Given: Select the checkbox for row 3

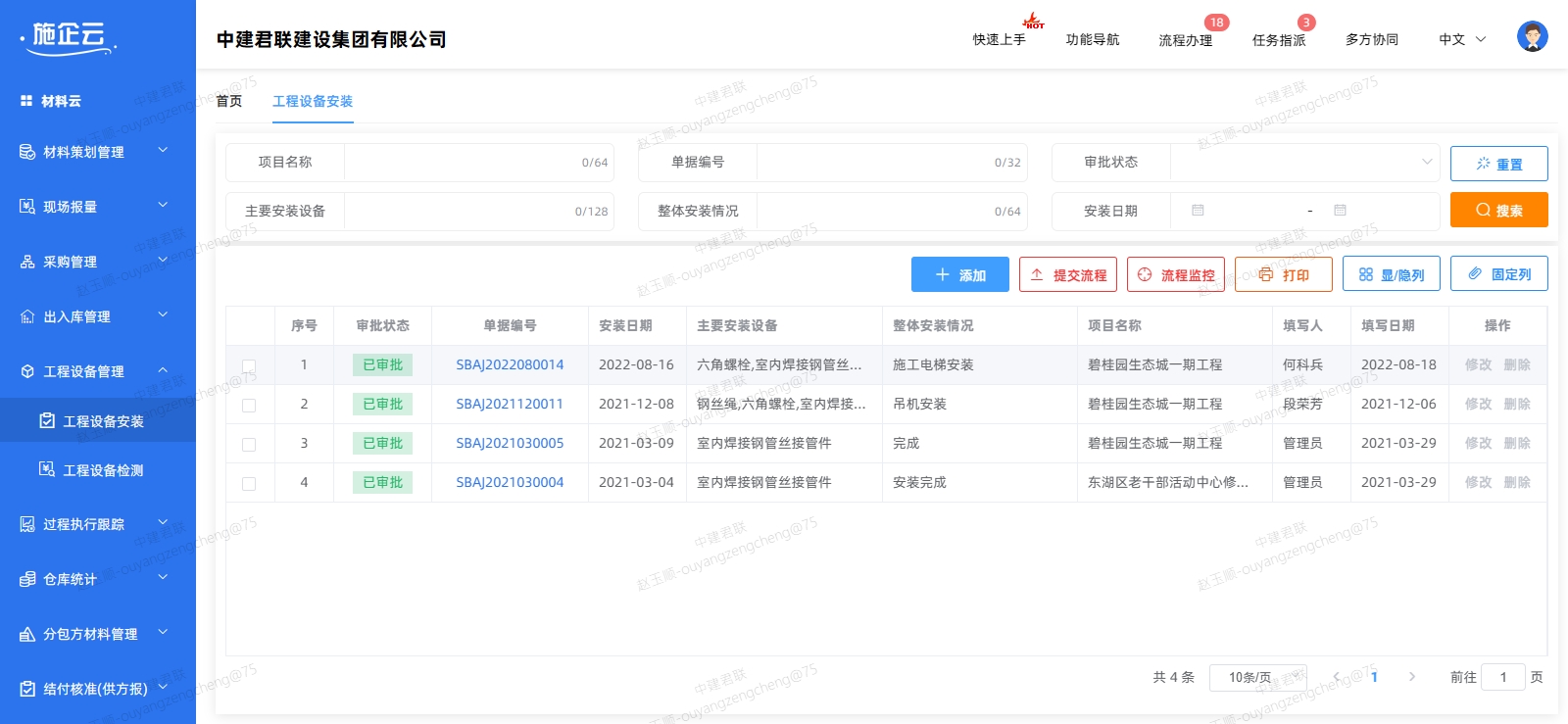Looking at the screenshot, I should 249,444.
